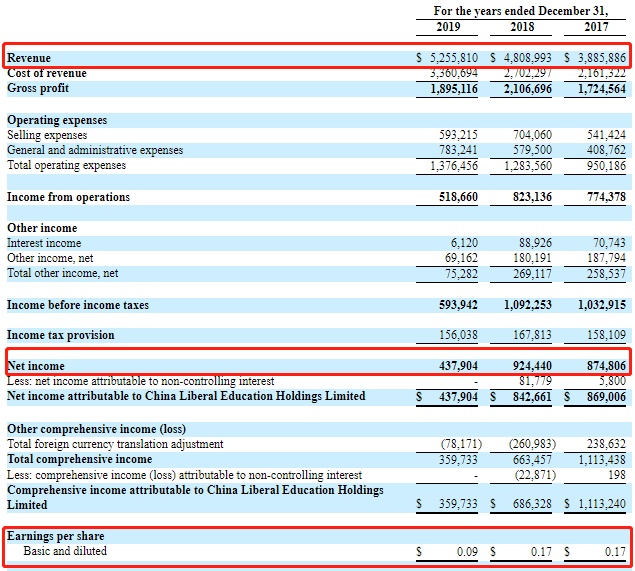Select 2019 Income before taxes 593,942

pyautogui.click(x=458, y=305)
